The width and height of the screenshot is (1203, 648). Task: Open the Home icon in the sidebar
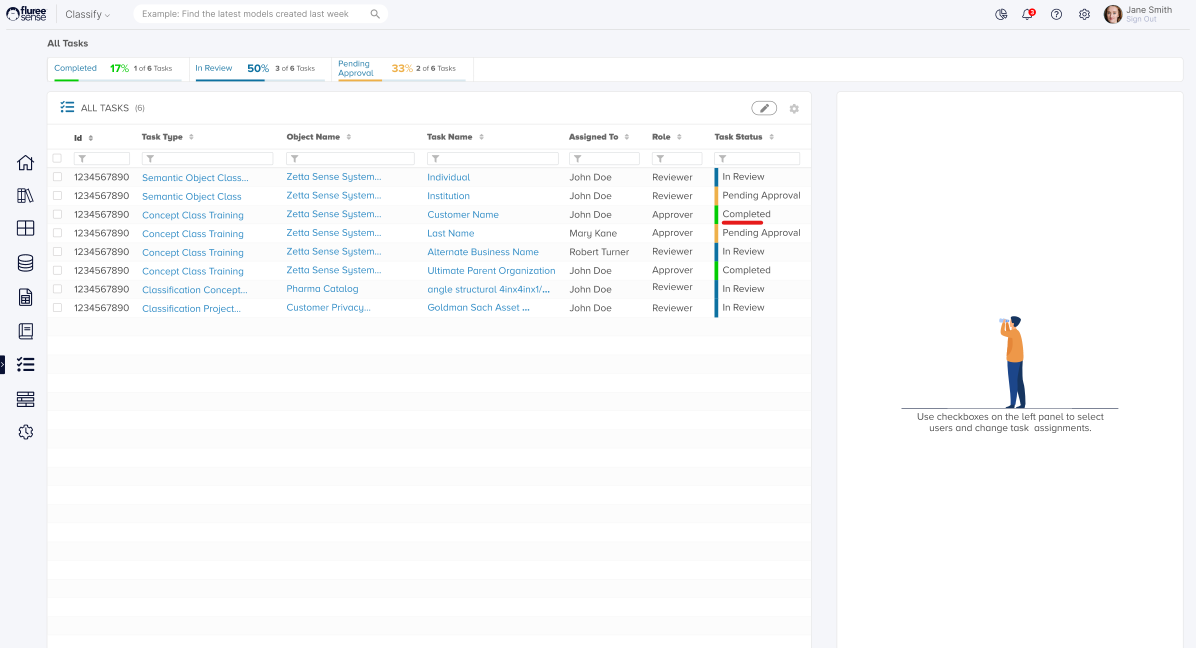26,163
